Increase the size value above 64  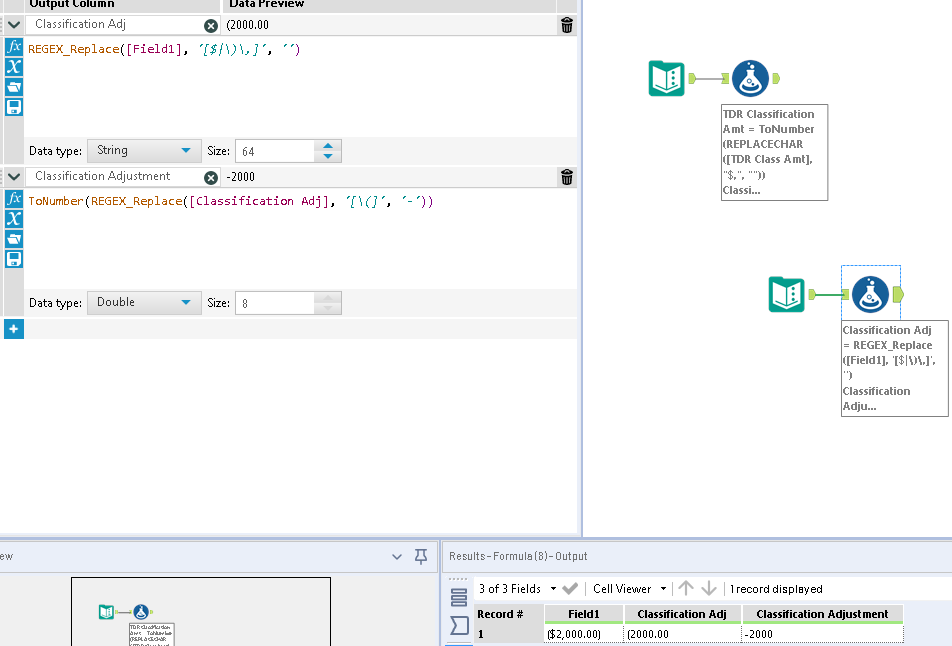point(328,146)
